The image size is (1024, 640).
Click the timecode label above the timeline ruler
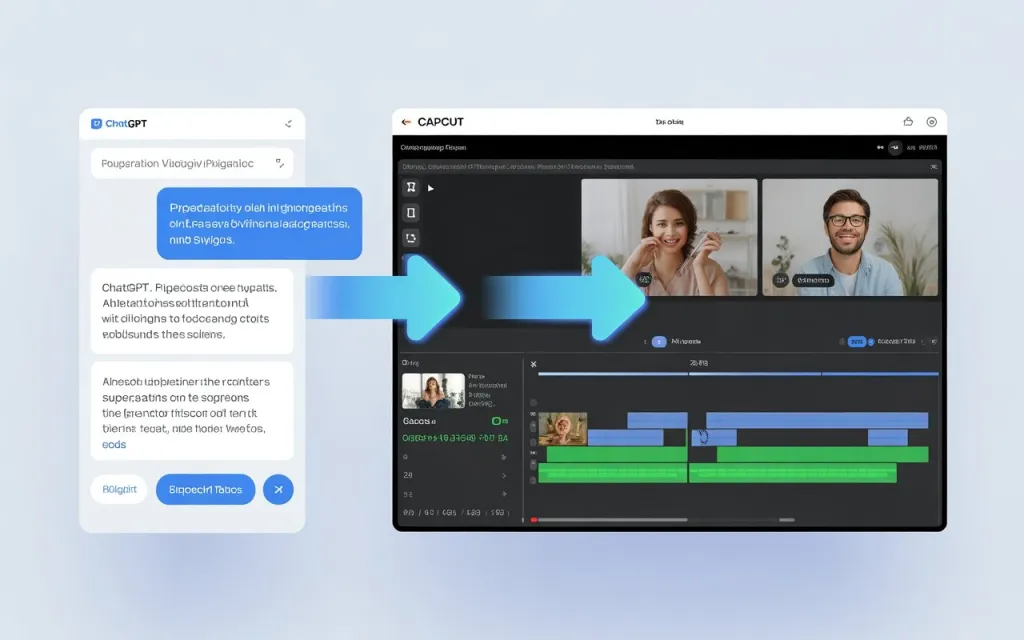tap(699, 363)
